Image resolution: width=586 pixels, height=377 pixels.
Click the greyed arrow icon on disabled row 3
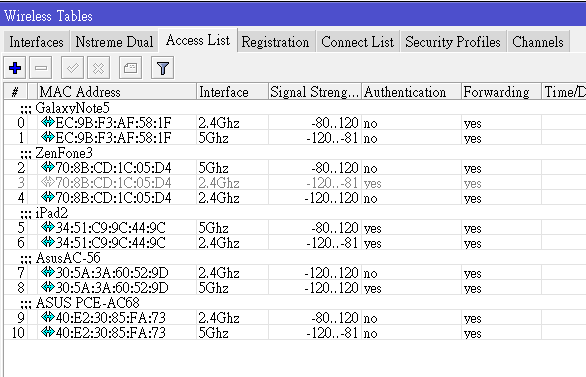pyautogui.click(x=48, y=182)
